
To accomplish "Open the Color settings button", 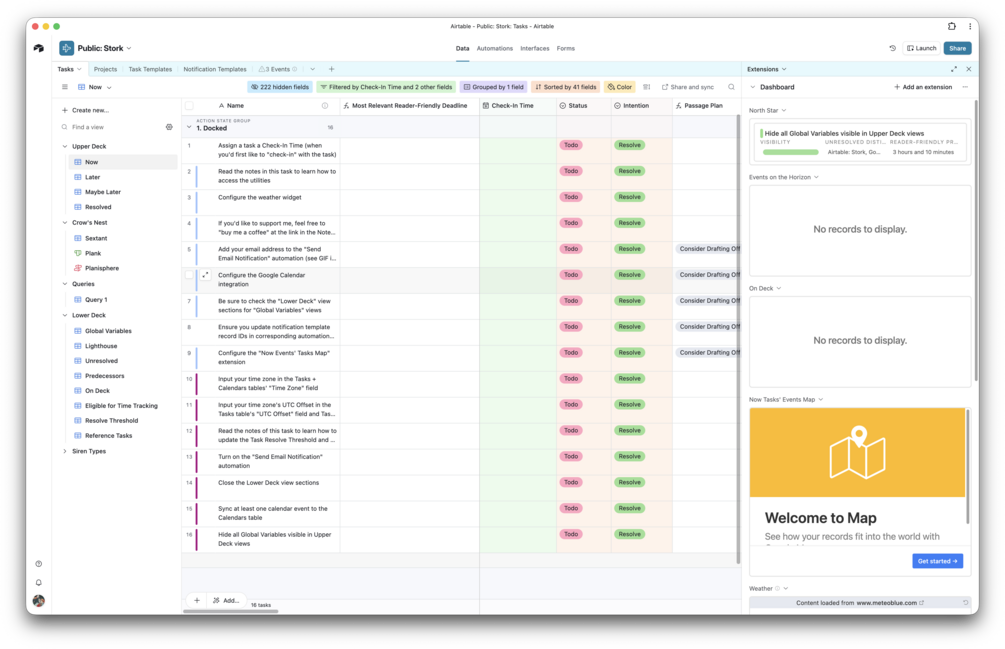I will click(x=620, y=87).
